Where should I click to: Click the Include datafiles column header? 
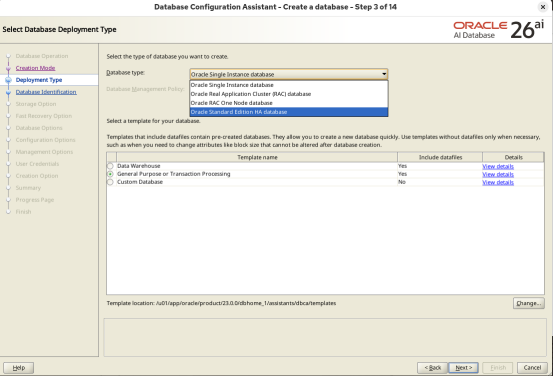click(440, 157)
